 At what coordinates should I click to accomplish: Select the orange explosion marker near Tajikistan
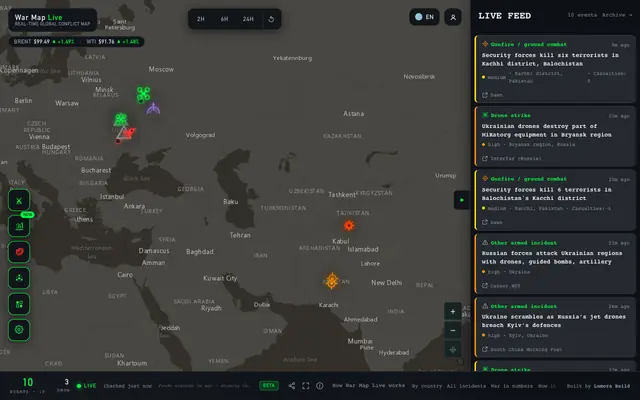click(349, 225)
